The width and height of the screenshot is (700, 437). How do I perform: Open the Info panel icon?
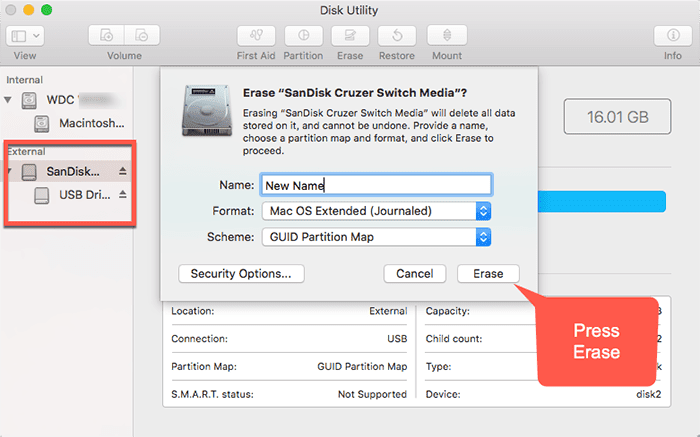click(x=672, y=36)
